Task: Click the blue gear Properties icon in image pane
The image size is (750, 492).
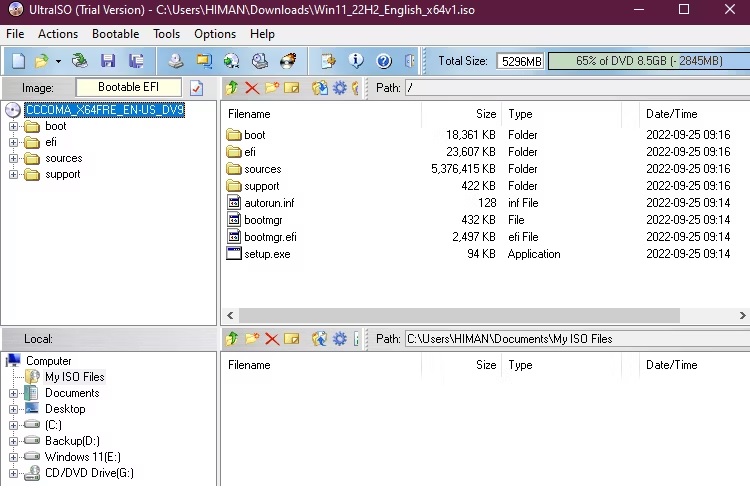Action: point(340,87)
